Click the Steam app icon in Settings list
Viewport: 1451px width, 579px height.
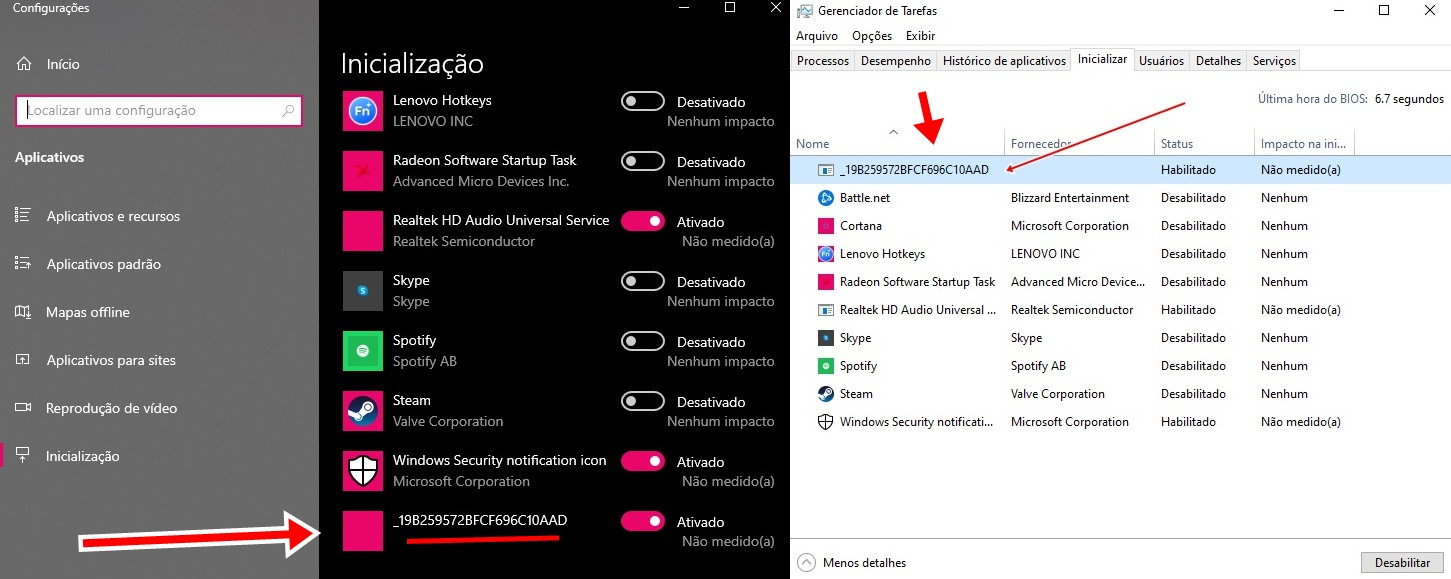pyautogui.click(x=362, y=411)
